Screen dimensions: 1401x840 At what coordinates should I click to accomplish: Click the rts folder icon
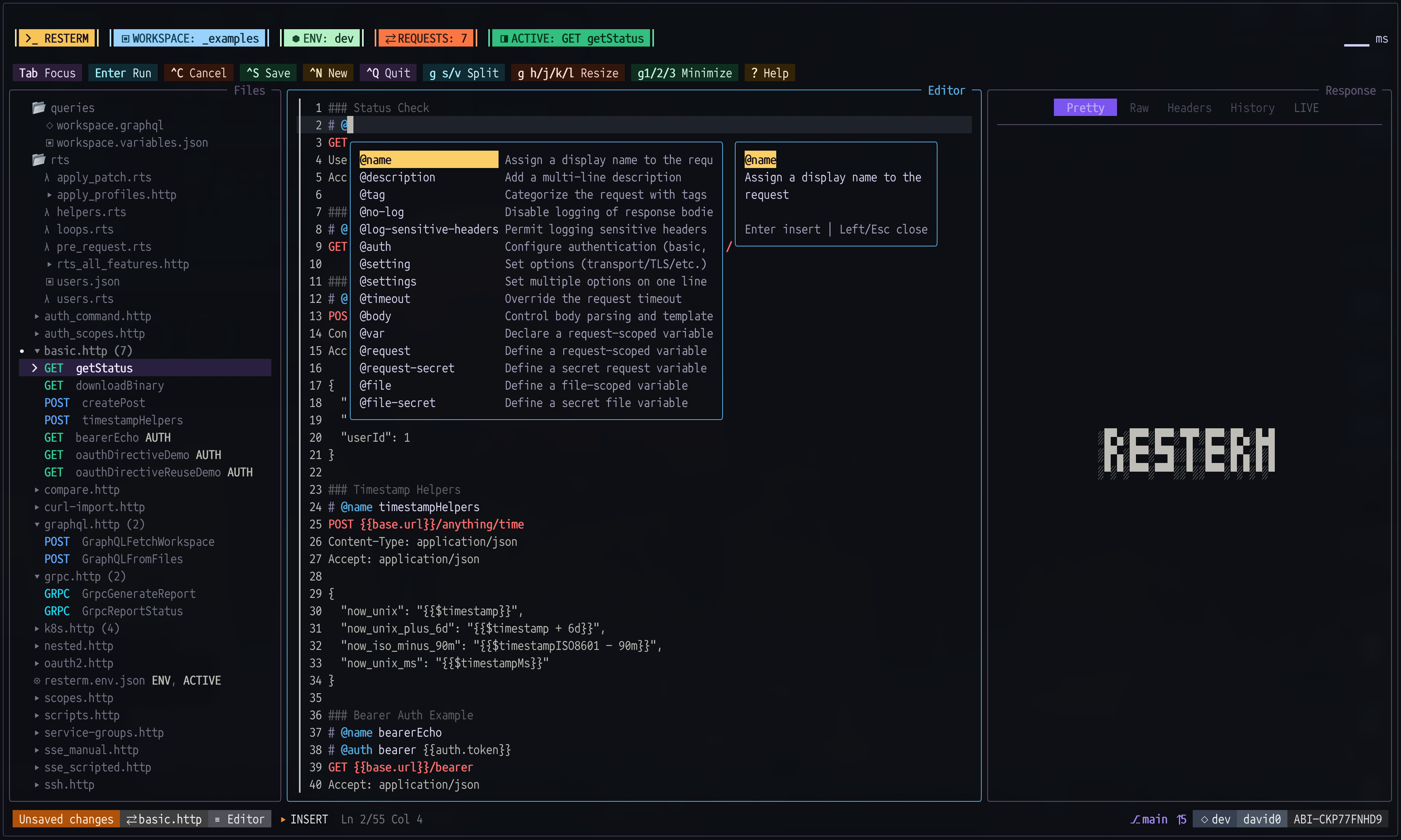click(39, 160)
